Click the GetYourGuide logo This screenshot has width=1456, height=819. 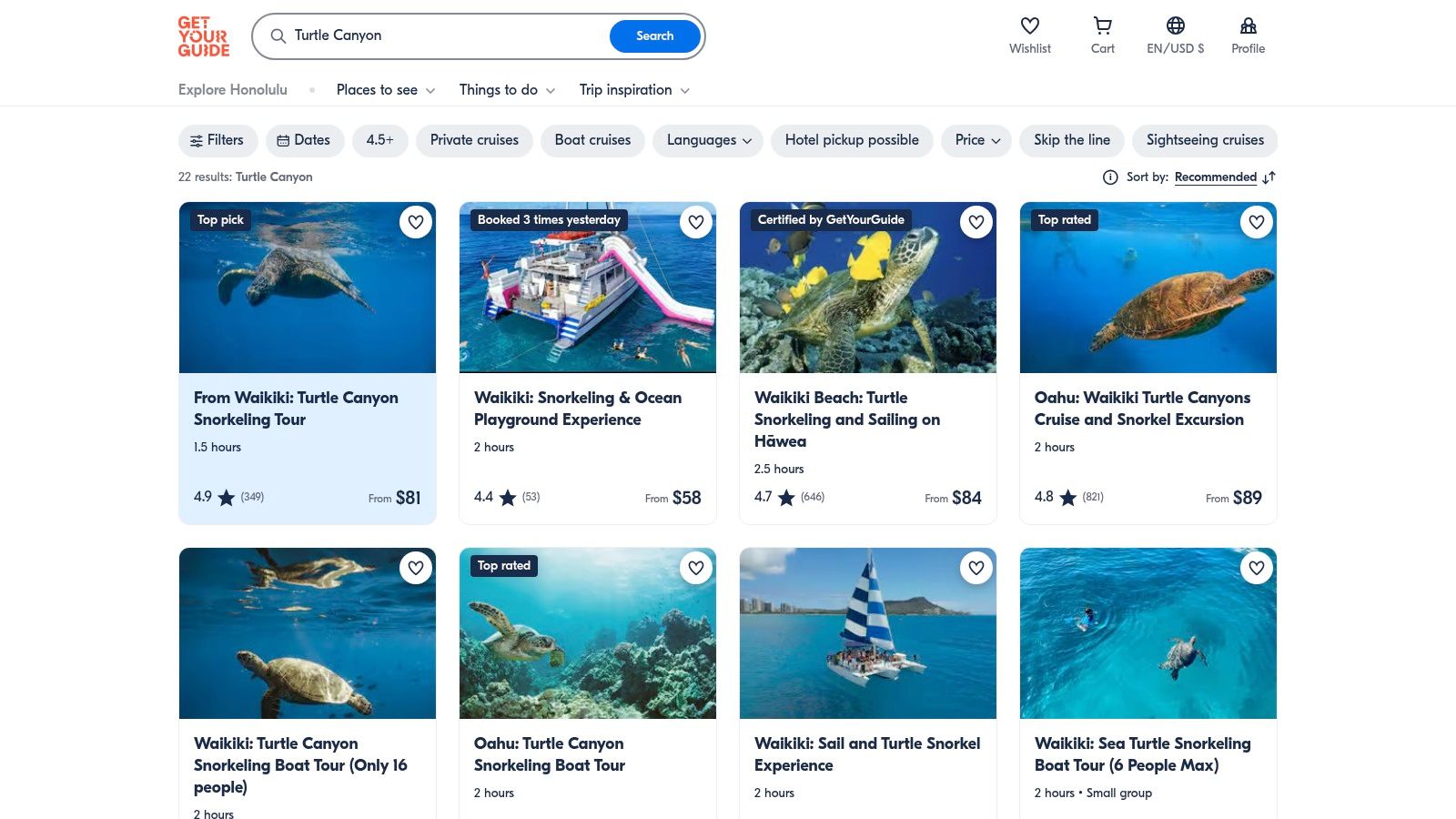coord(203,36)
